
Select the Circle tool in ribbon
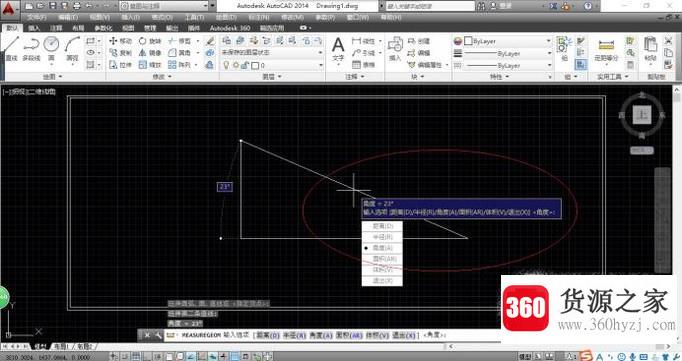point(51,49)
